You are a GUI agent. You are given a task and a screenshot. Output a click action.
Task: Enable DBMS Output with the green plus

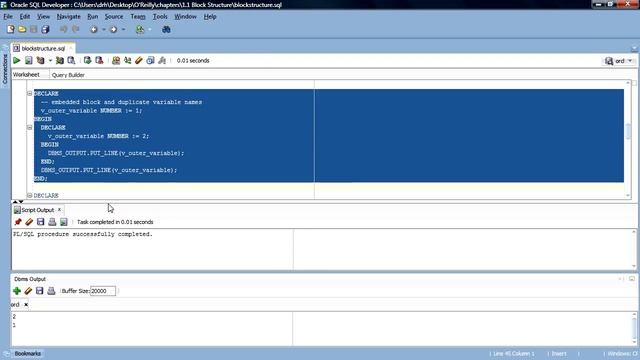click(x=17, y=291)
